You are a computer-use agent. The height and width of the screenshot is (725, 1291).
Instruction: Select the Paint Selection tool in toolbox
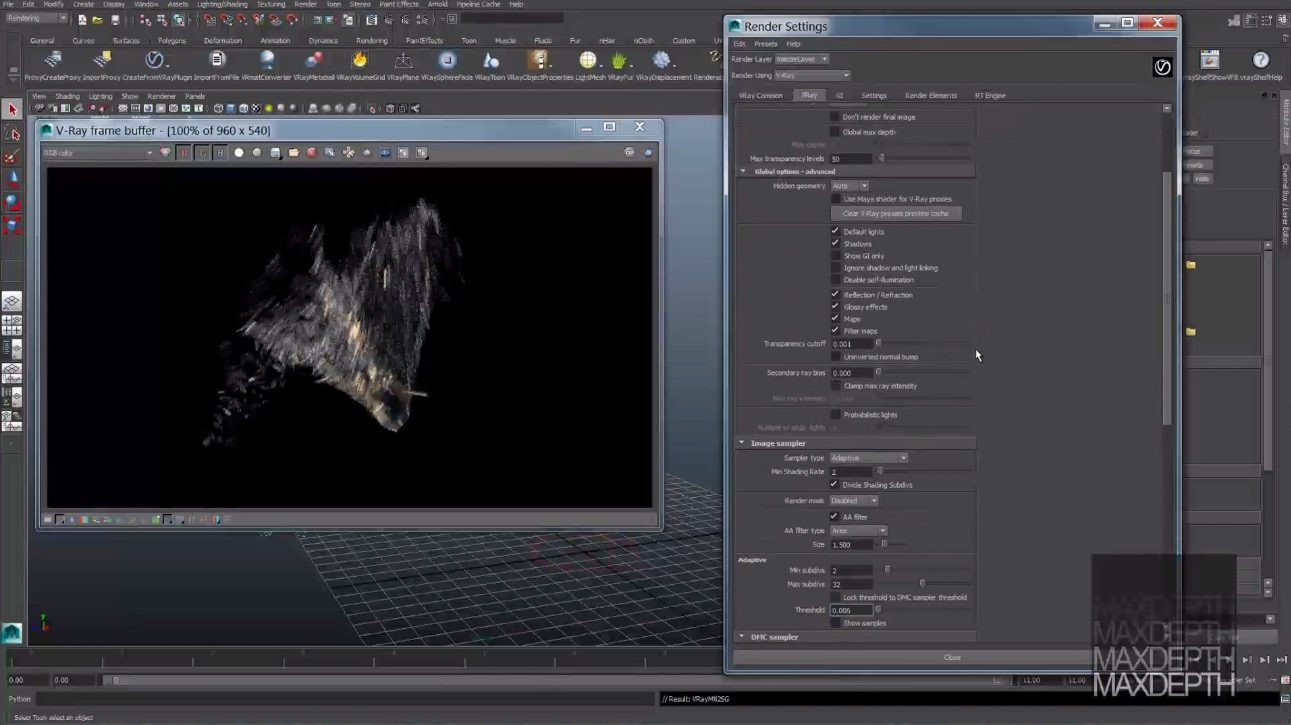(x=12, y=157)
